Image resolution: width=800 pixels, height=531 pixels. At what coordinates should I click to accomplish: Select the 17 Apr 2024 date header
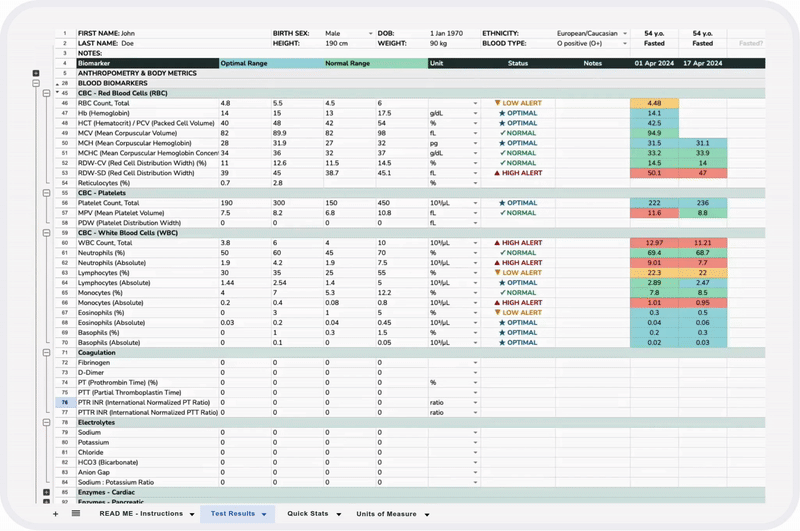pyautogui.click(x=703, y=63)
